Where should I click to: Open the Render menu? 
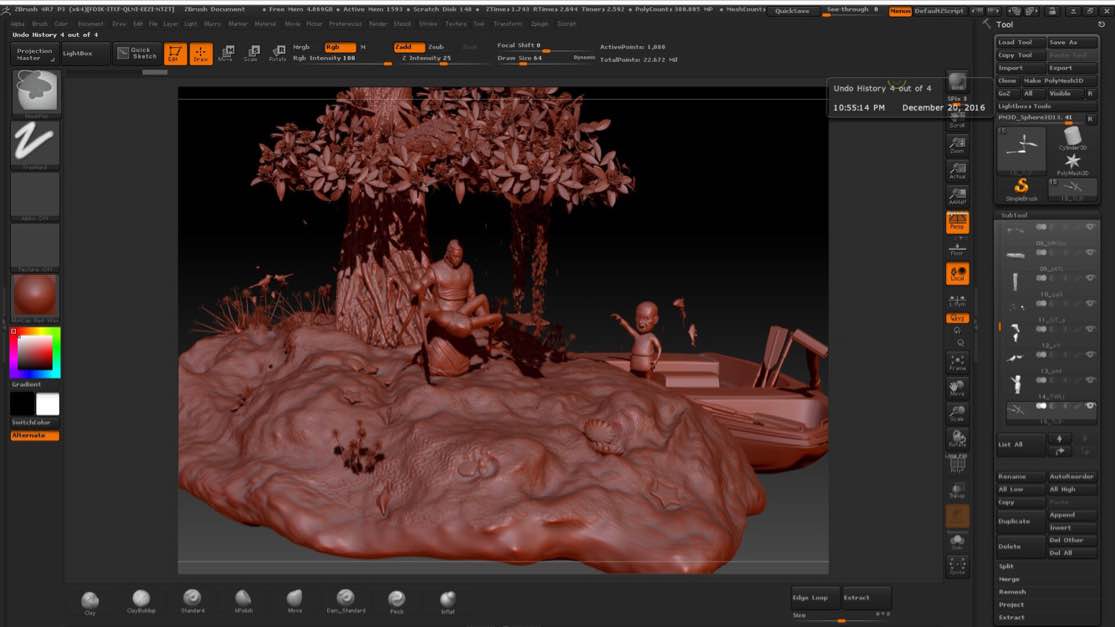pyautogui.click(x=378, y=23)
